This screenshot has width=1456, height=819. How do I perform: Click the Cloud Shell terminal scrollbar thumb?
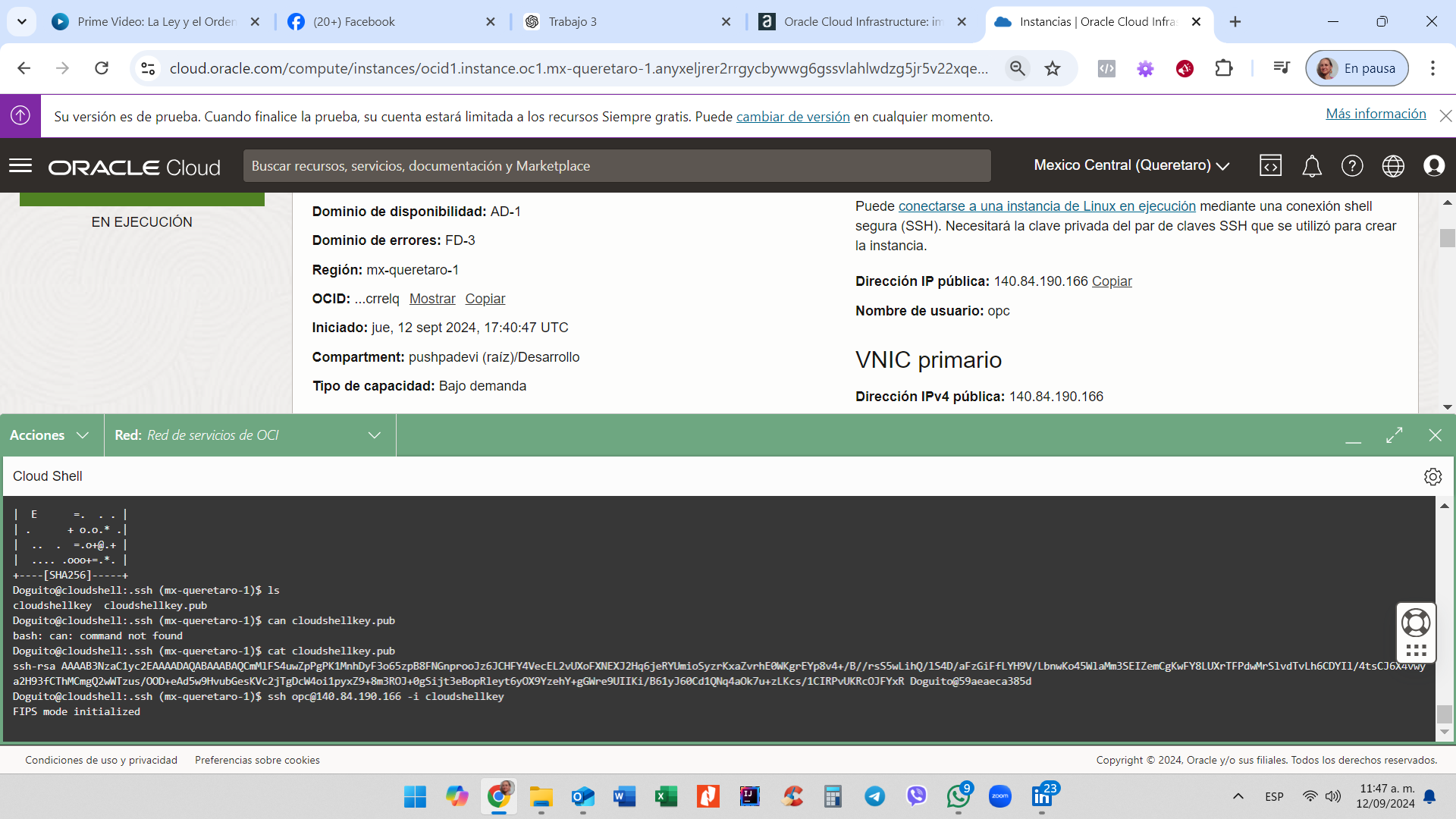(x=1444, y=714)
